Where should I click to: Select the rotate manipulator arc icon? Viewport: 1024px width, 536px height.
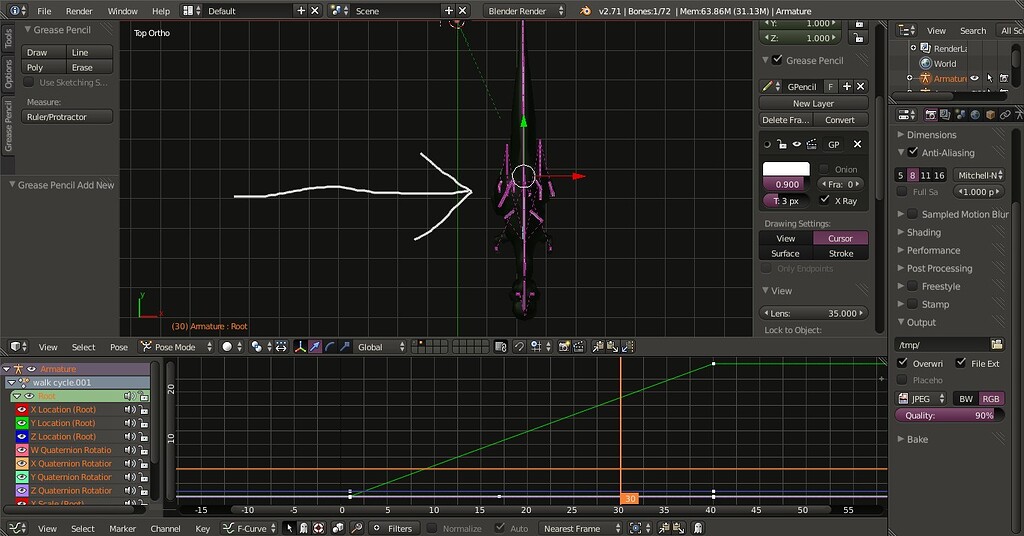pos(330,347)
